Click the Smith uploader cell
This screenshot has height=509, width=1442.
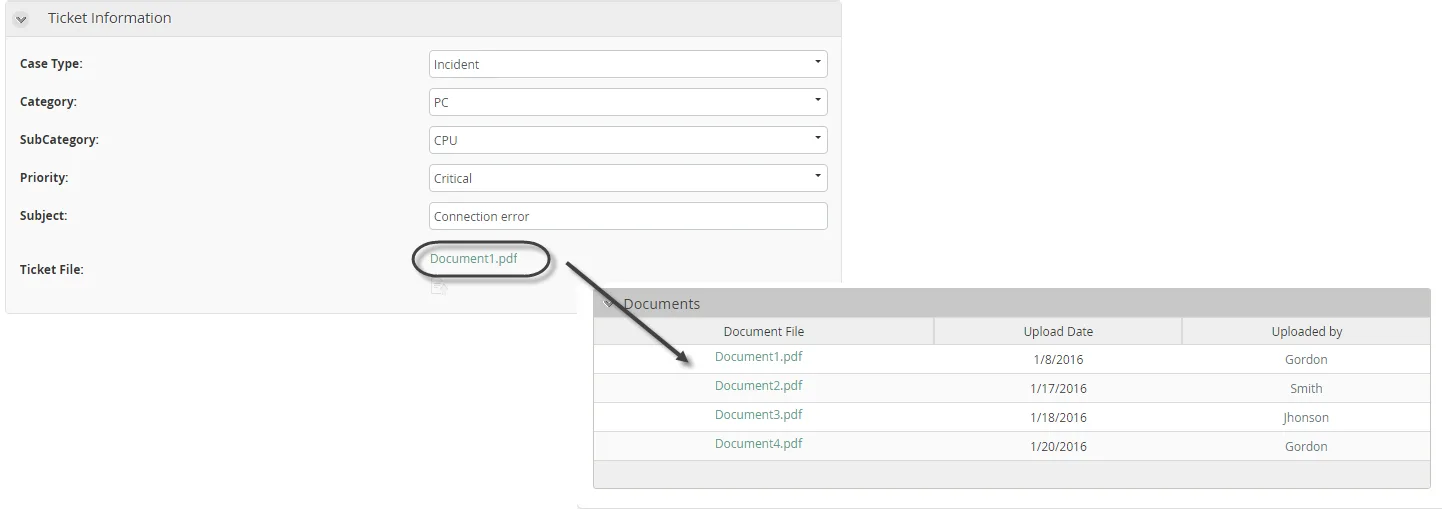(1306, 389)
